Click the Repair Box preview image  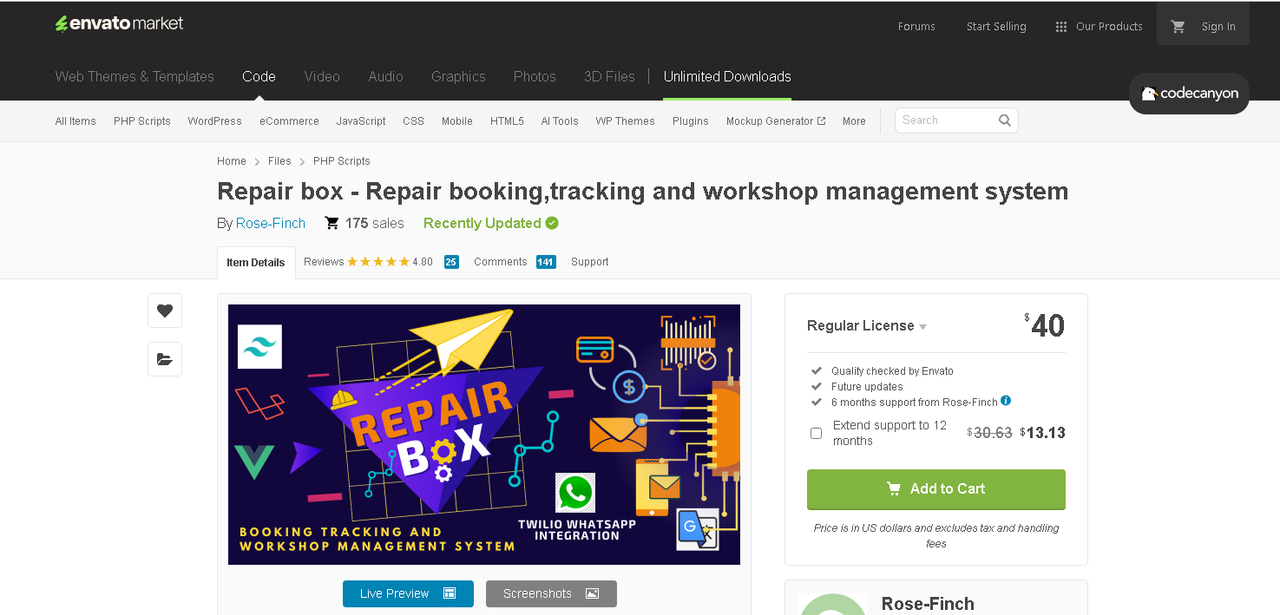[x=484, y=435]
